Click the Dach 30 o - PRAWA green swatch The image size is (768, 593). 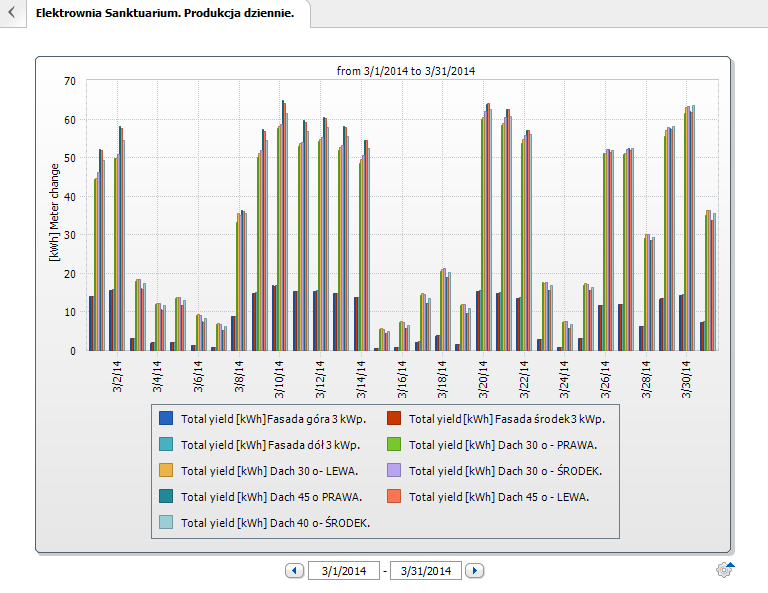pos(394,445)
